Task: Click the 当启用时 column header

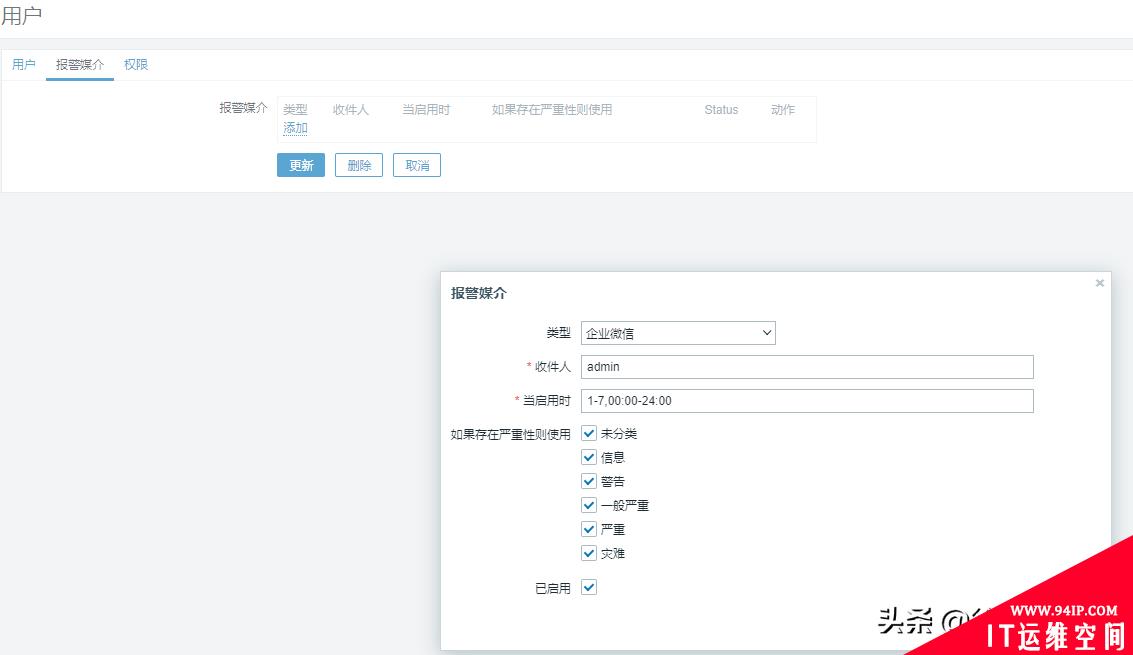Action: tap(426, 109)
